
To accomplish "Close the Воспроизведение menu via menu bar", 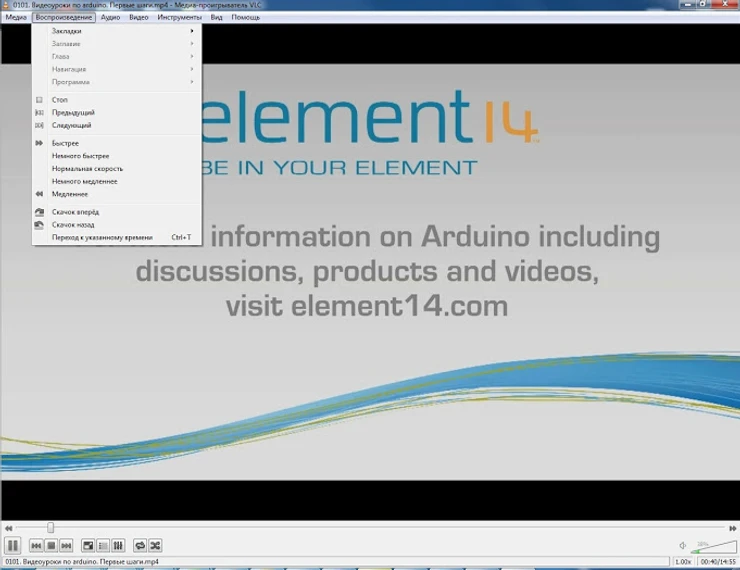I will (x=64, y=17).
